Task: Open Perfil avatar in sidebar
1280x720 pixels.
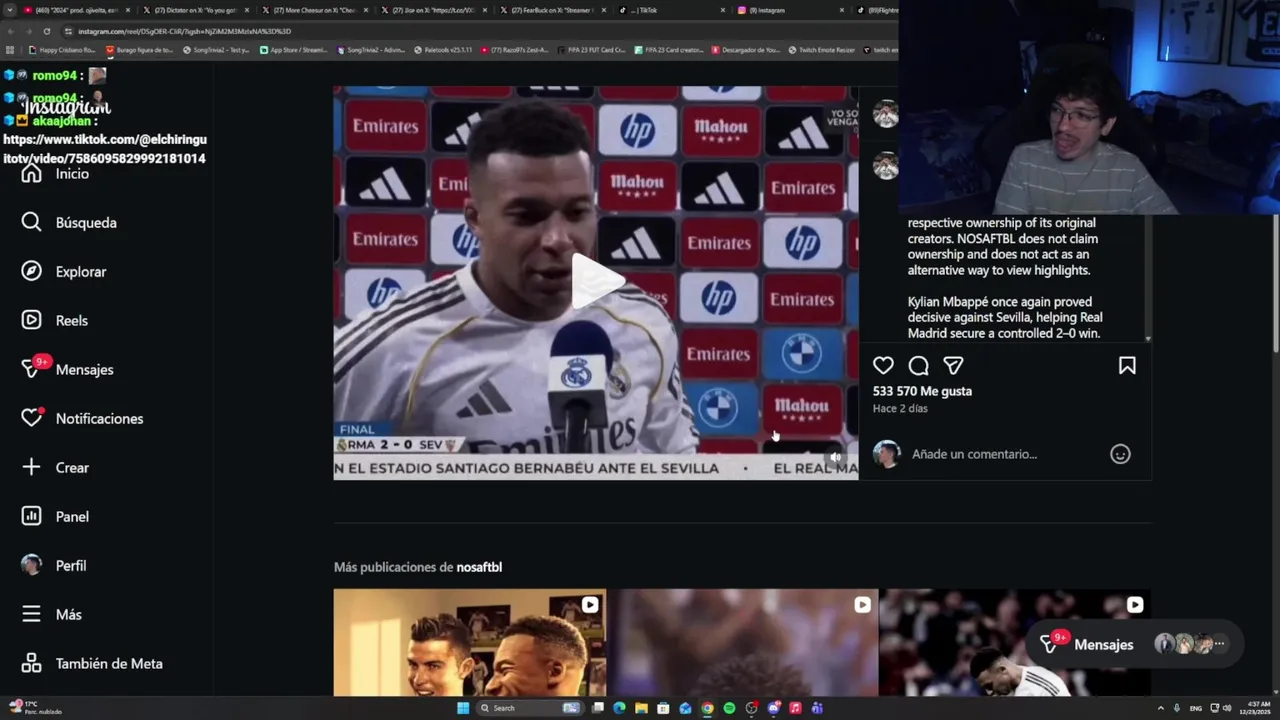Action: (32, 565)
